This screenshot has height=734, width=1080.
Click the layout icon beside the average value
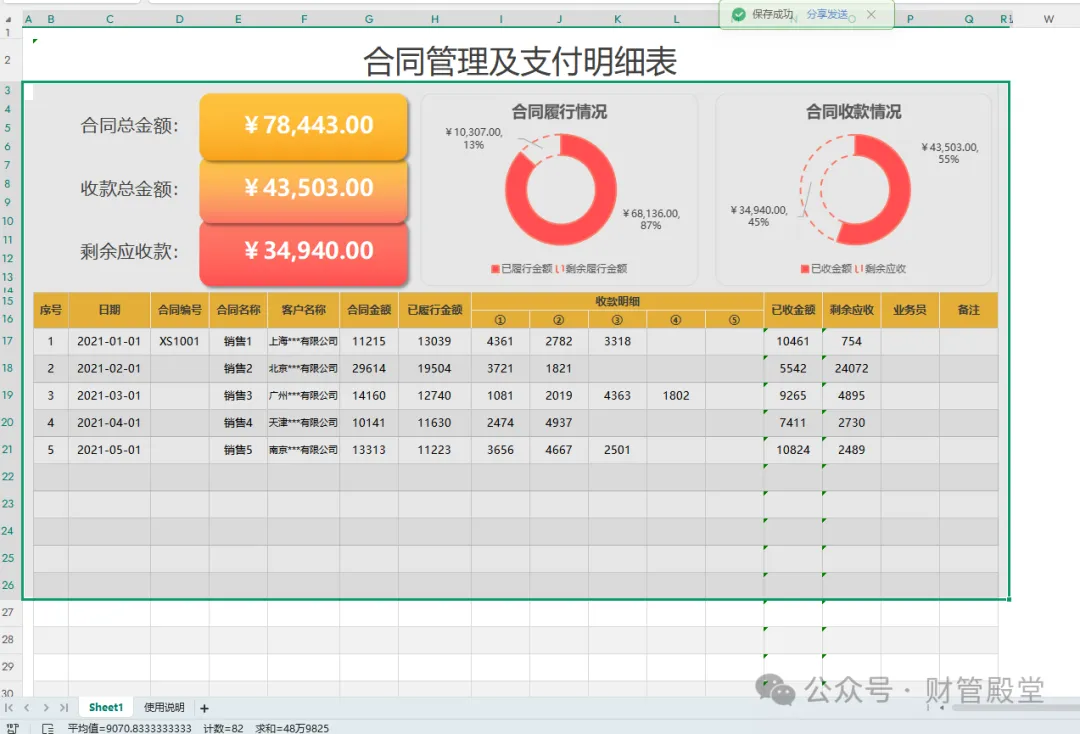tap(48, 728)
